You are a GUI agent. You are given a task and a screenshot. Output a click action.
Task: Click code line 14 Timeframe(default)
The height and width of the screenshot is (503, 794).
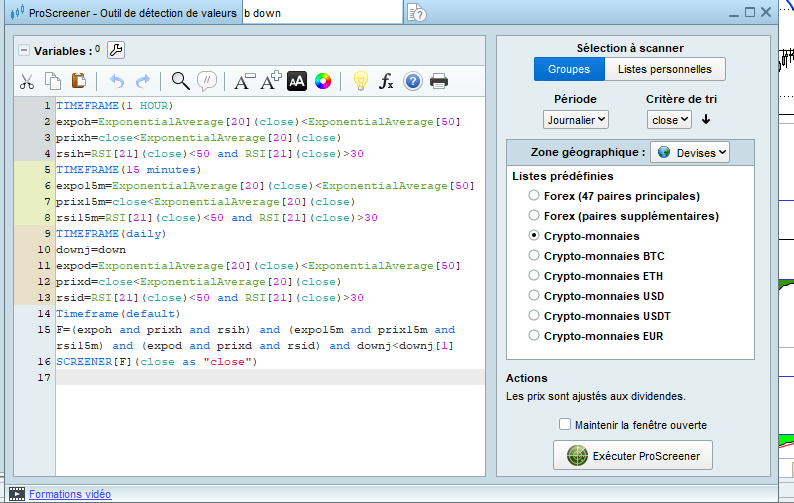coord(118,314)
